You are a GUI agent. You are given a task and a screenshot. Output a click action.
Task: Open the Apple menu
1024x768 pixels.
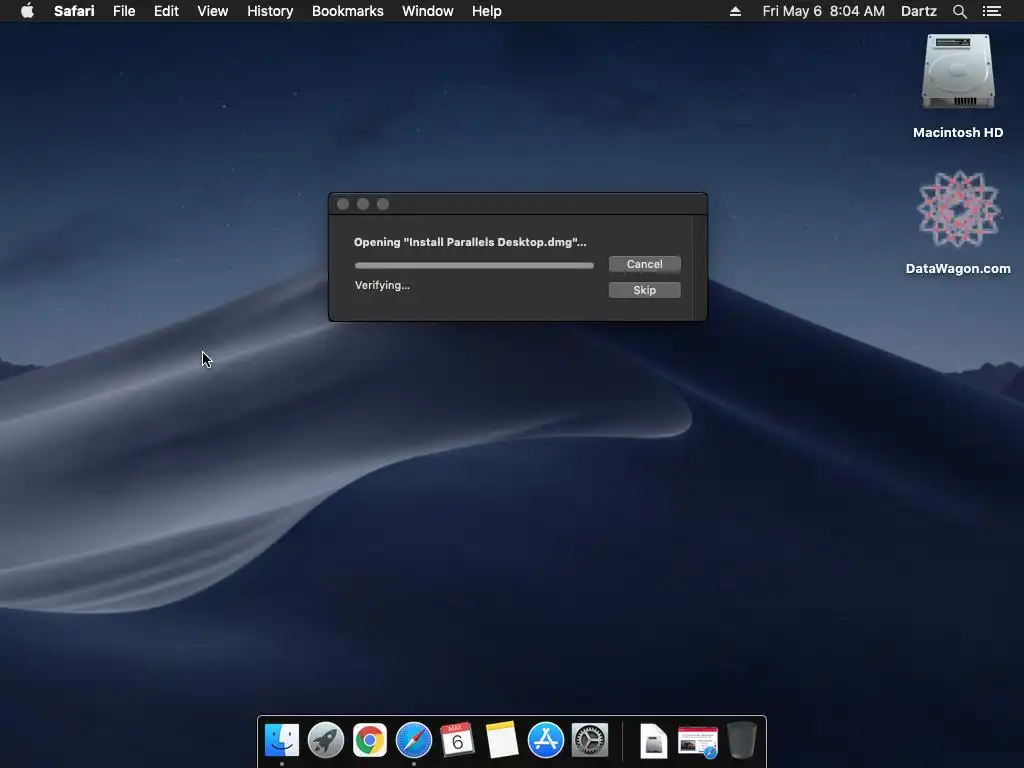click(x=27, y=11)
